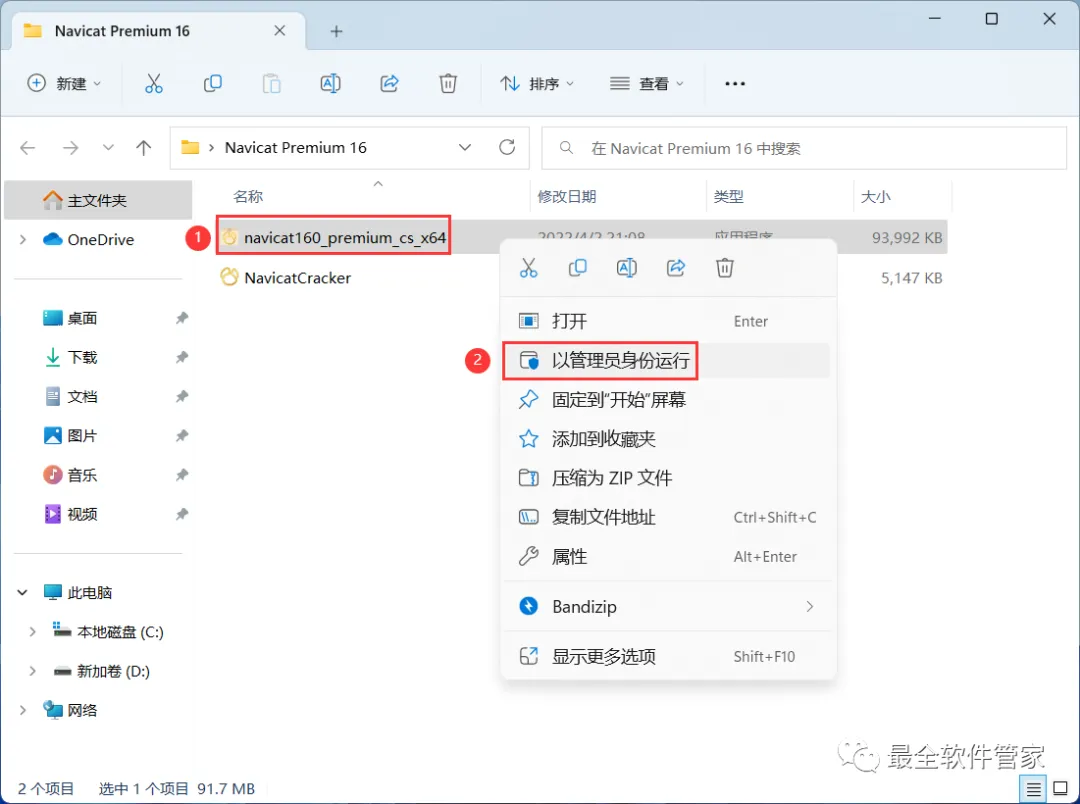The width and height of the screenshot is (1080, 804).
Task: Select 打开 in the context menu
Action: pos(667,321)
